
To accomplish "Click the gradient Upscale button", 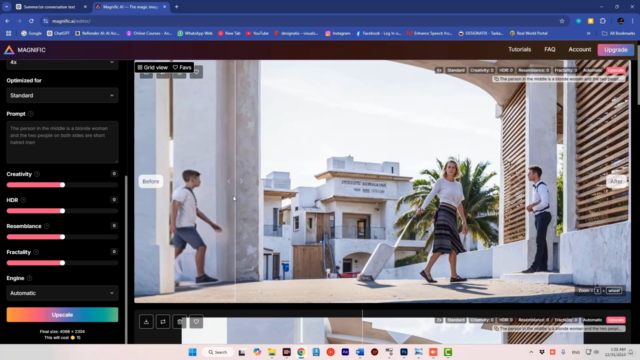I will (62, 315).
